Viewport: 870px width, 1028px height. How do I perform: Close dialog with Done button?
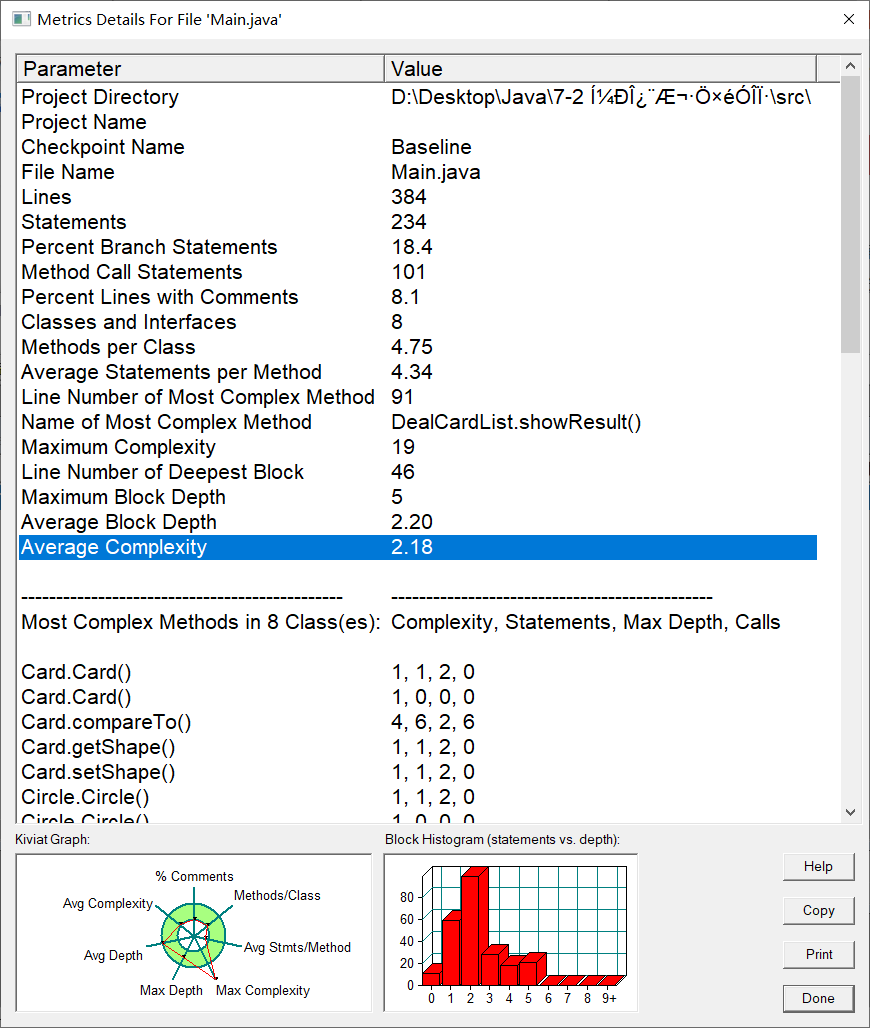pos(818,998)
